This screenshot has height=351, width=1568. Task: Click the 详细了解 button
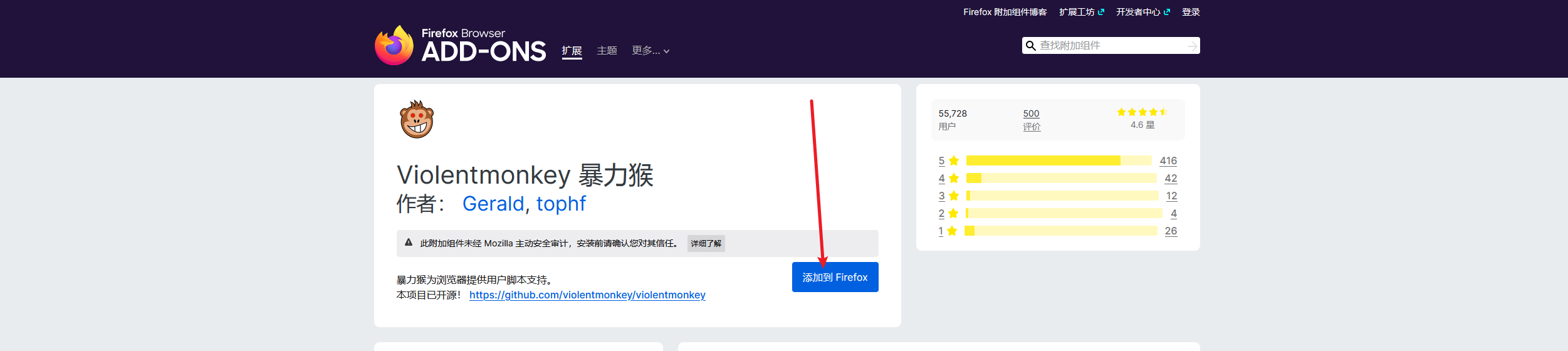coord(706,243)
